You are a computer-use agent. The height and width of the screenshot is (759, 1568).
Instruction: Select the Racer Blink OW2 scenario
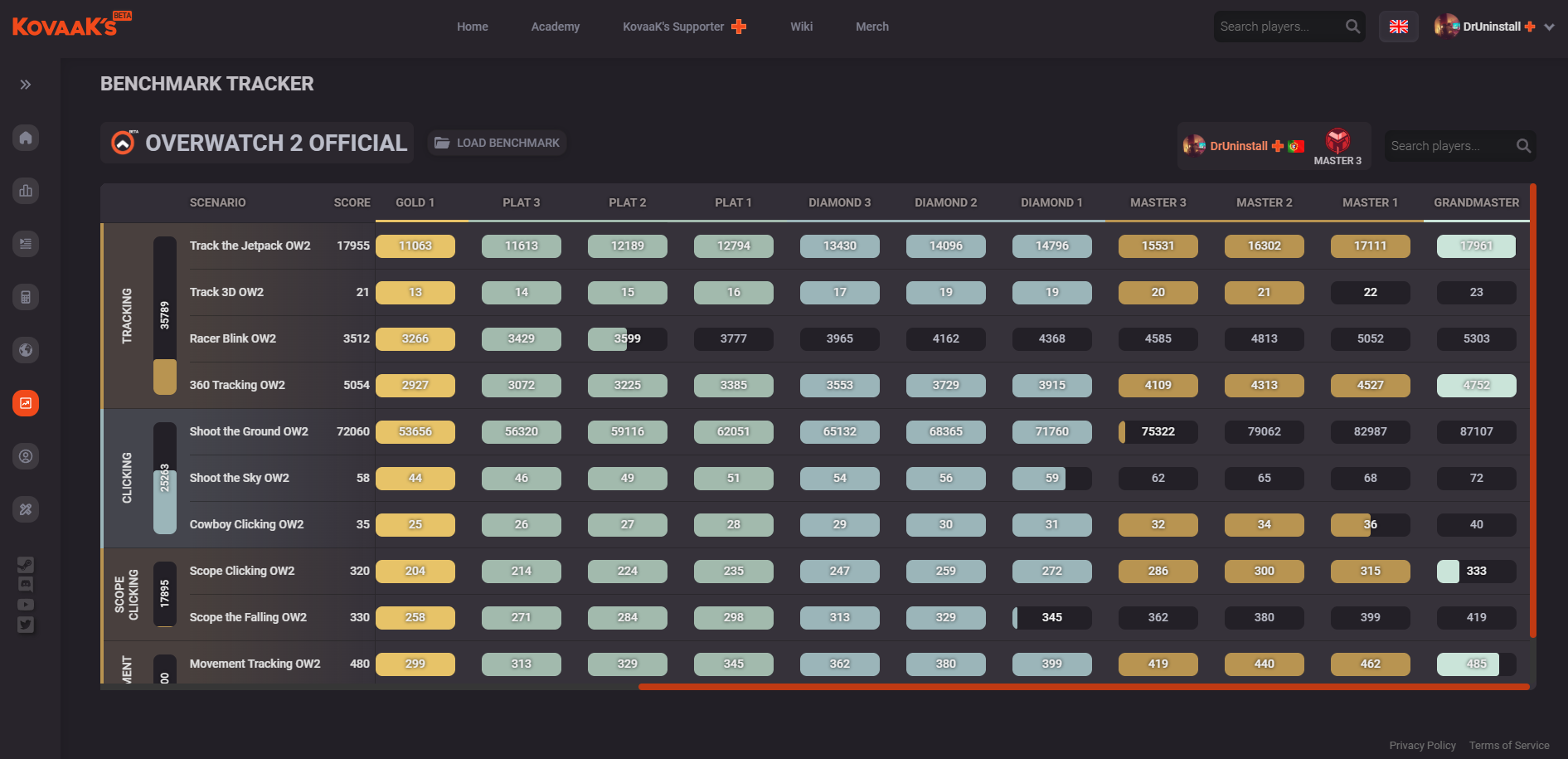(233, 338)
